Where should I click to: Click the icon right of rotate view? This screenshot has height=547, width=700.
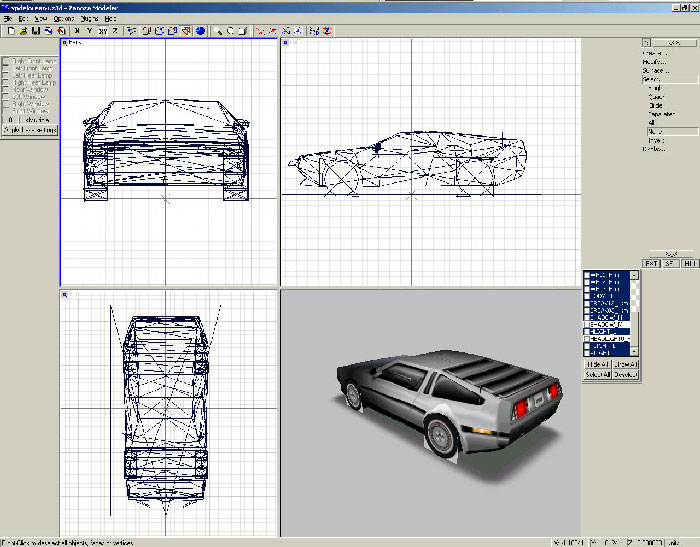coord(242,31)
